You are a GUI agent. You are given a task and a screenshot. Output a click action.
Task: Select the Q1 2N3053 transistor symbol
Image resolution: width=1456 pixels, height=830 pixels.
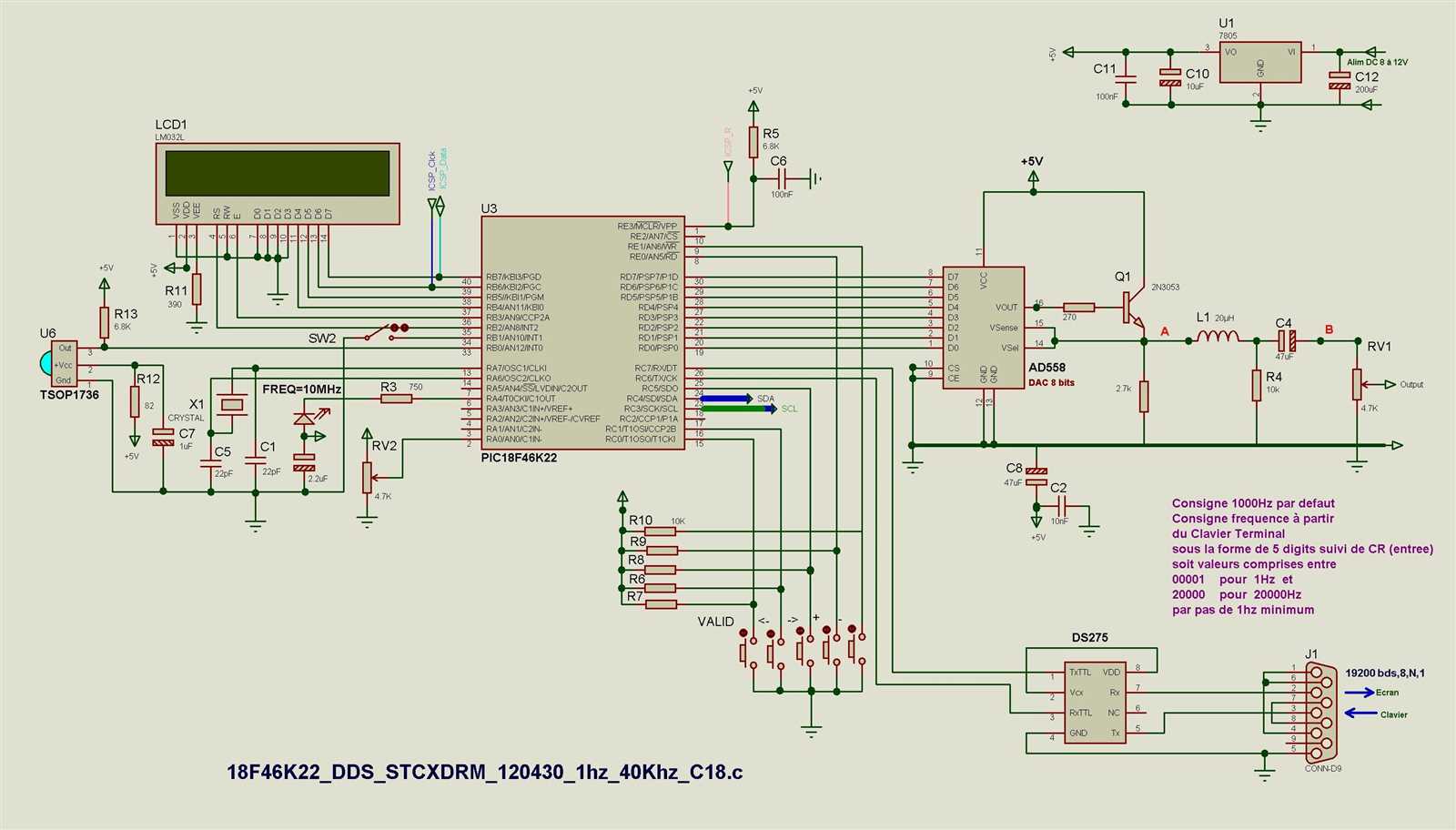(1133, 309)
